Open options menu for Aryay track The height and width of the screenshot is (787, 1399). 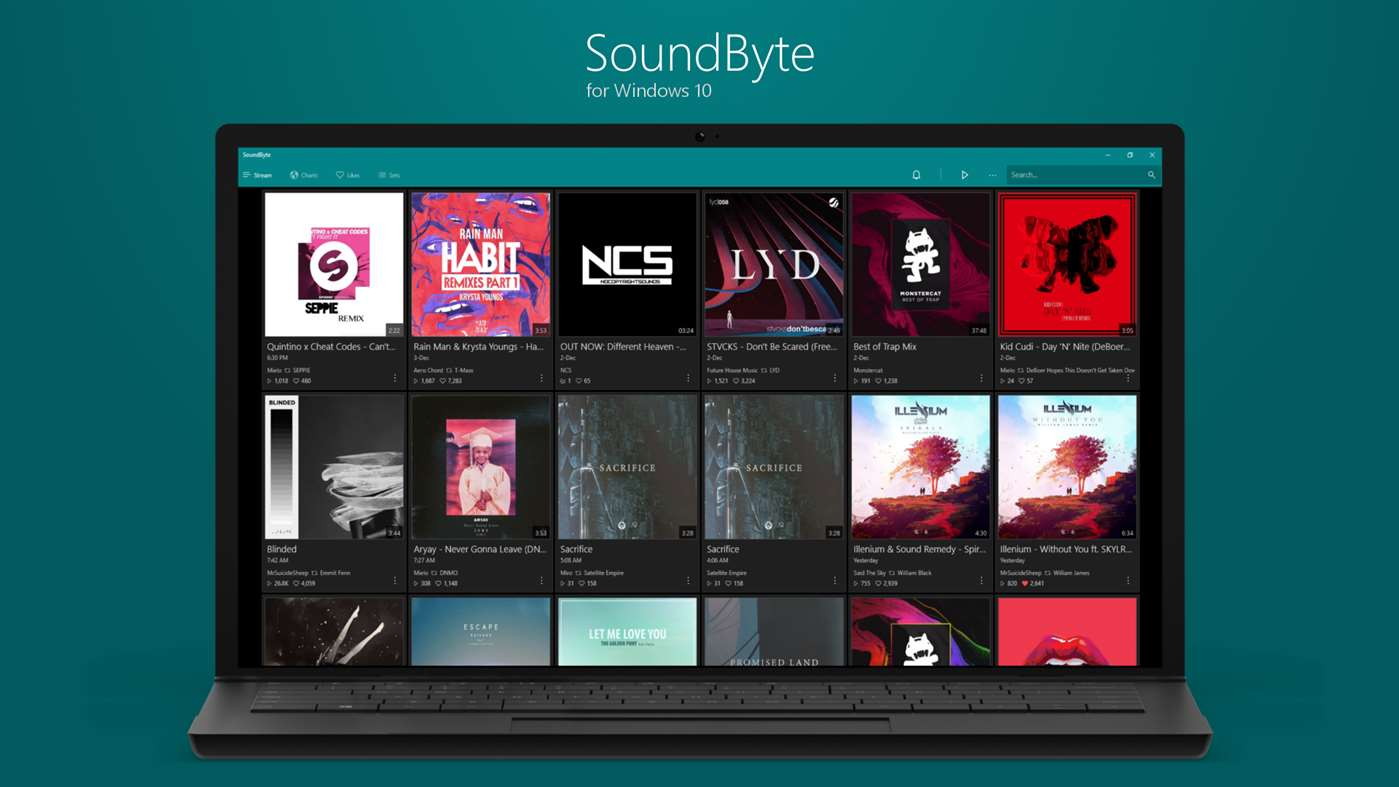click(542, 580)
